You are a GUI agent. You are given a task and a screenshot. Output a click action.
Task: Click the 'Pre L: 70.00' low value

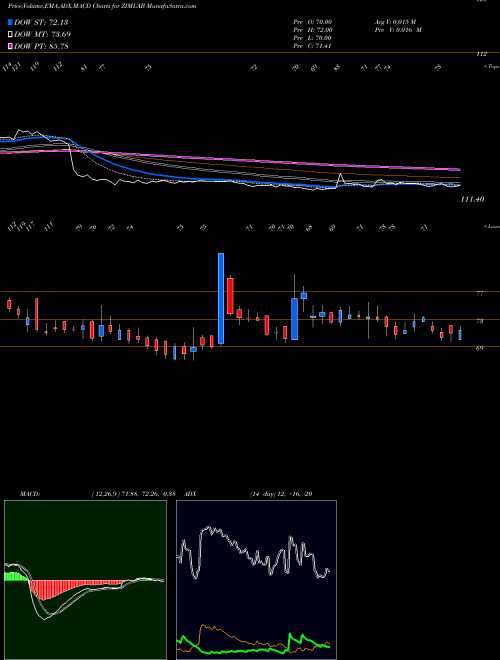(x=313, y=38)
